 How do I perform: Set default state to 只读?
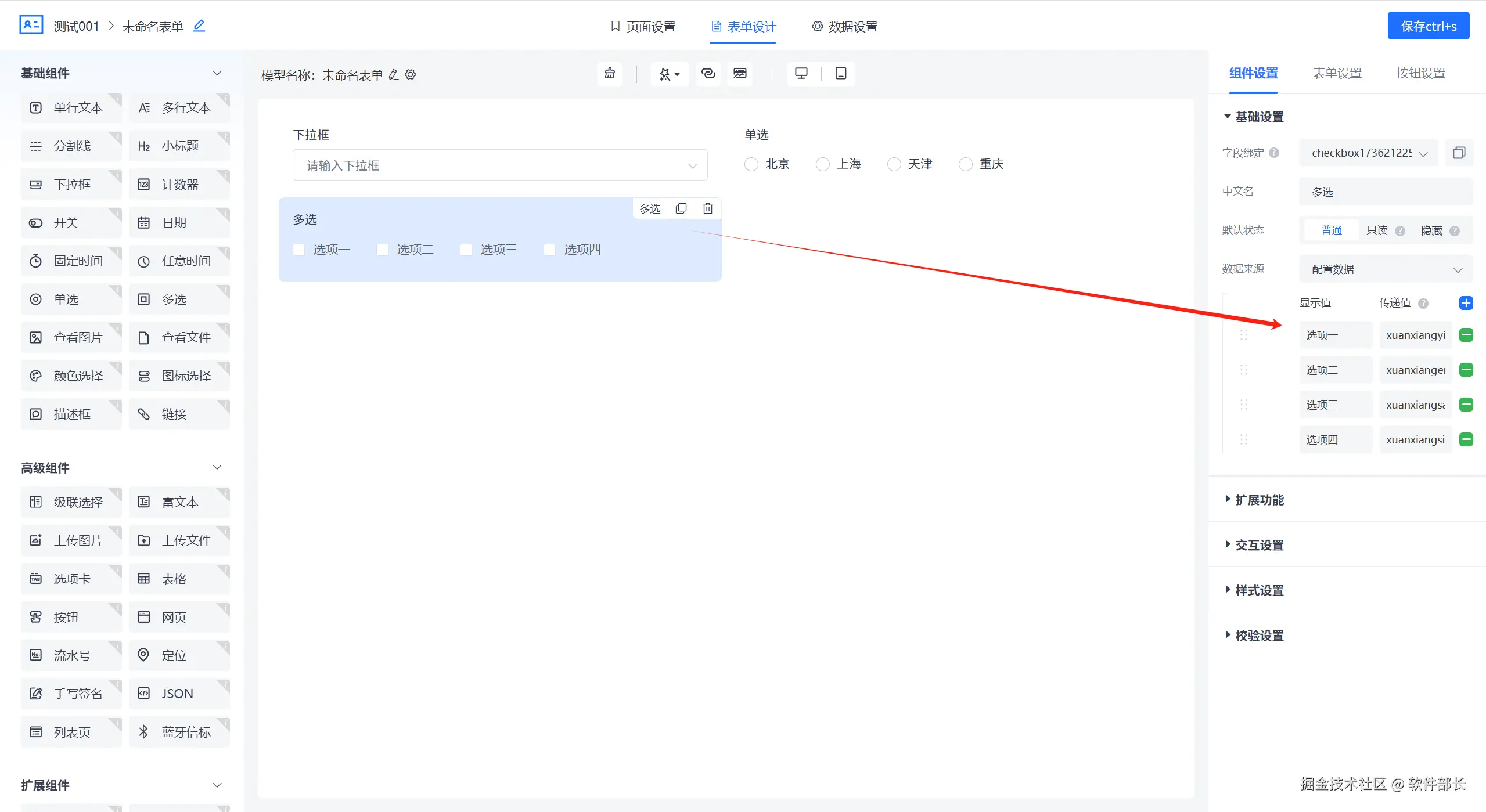coord(1377,230)
